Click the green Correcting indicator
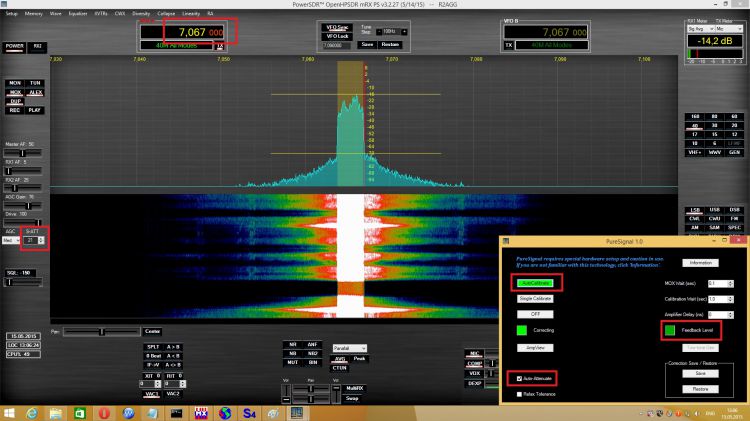The width and height of the screenshot is (750, 421). pos(522,330)
